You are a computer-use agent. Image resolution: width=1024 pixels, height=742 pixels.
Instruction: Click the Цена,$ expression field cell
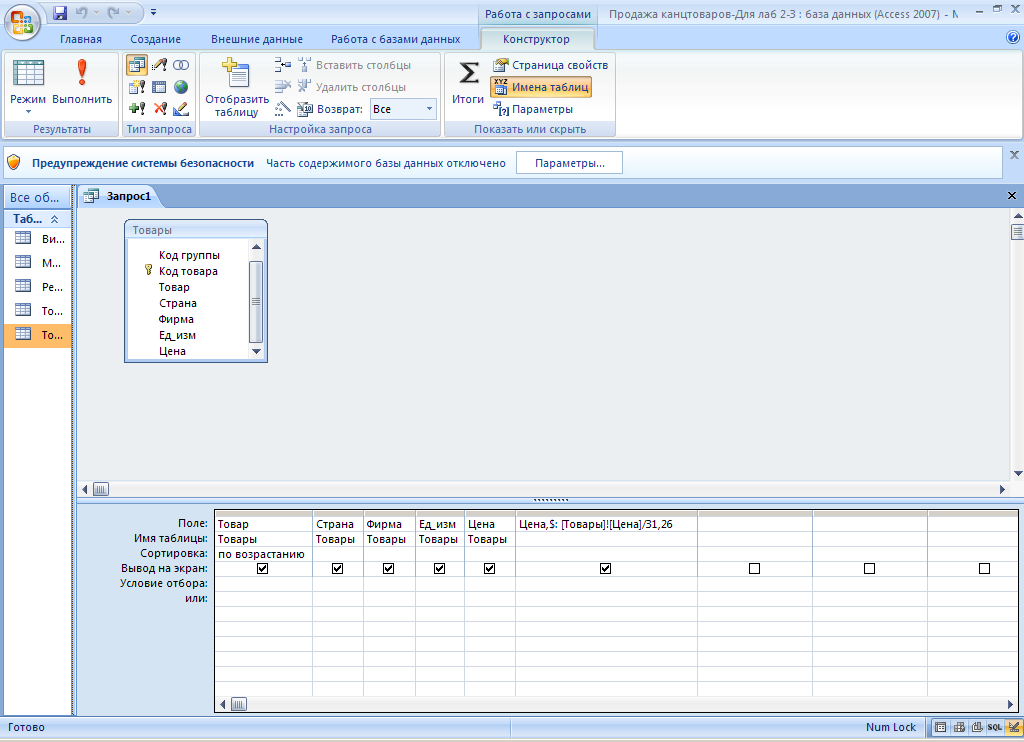[x=606, y=524]
